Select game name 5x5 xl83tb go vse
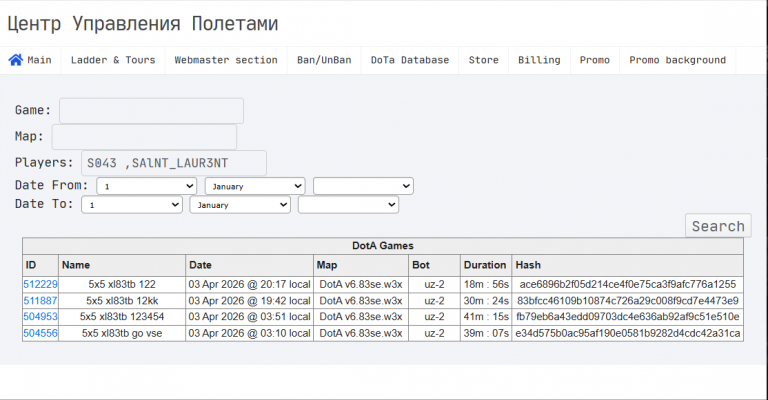The width and height of the screenshot is (768, 400). click(x=122, y=333)
